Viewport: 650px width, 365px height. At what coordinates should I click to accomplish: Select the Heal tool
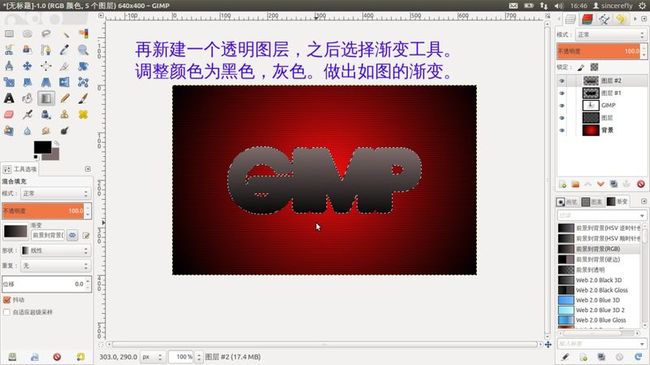pyautogui.click(x=83, y=114)
